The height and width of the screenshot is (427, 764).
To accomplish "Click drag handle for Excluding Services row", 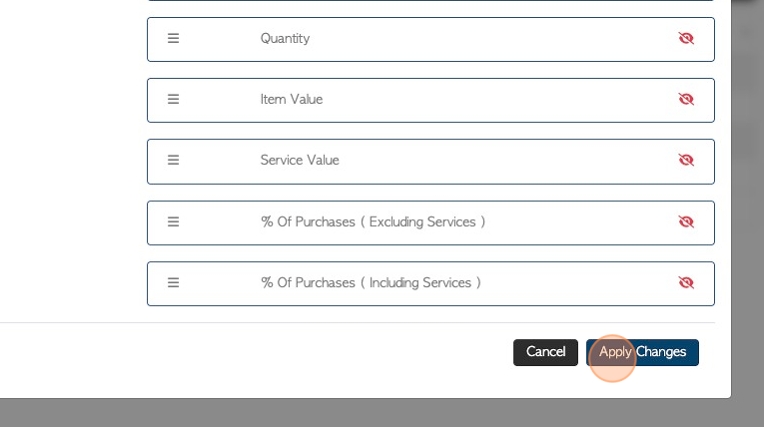I will (173, 222).
